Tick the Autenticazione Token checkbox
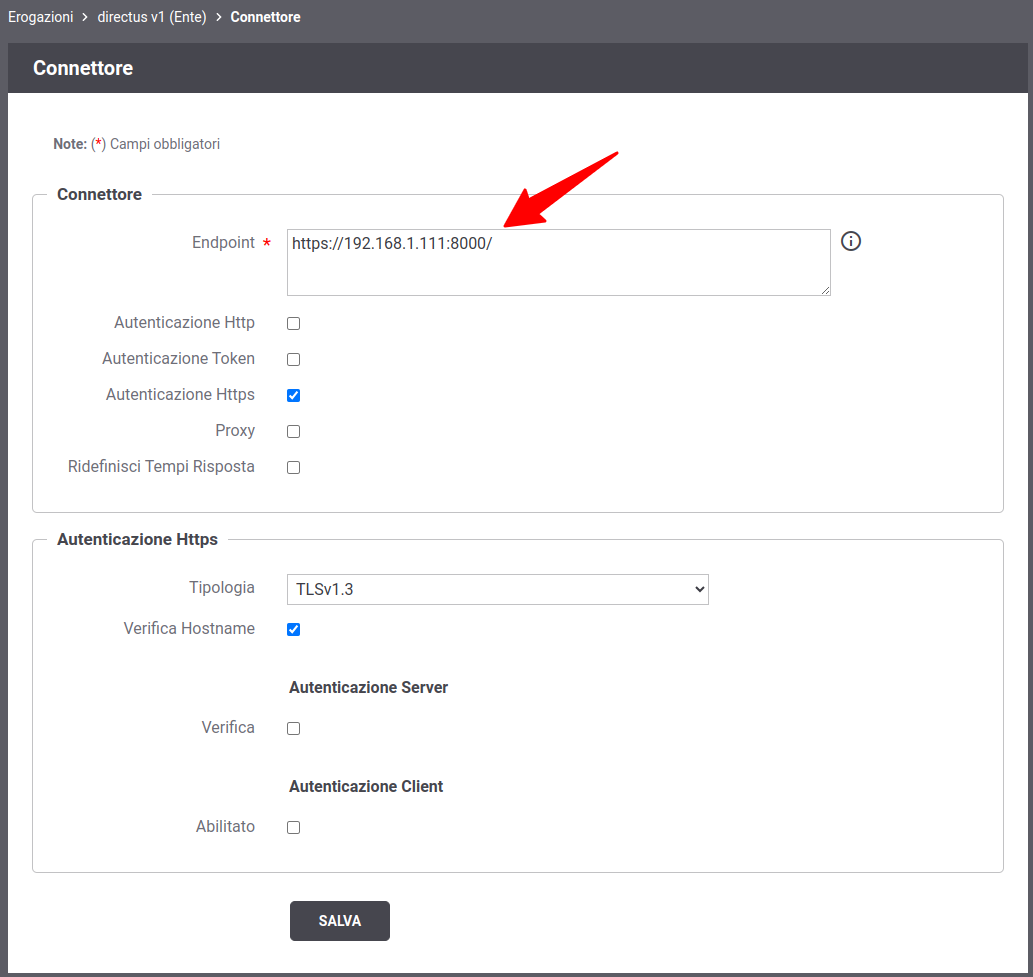1033x977 pixels. (x=294, y=360)
